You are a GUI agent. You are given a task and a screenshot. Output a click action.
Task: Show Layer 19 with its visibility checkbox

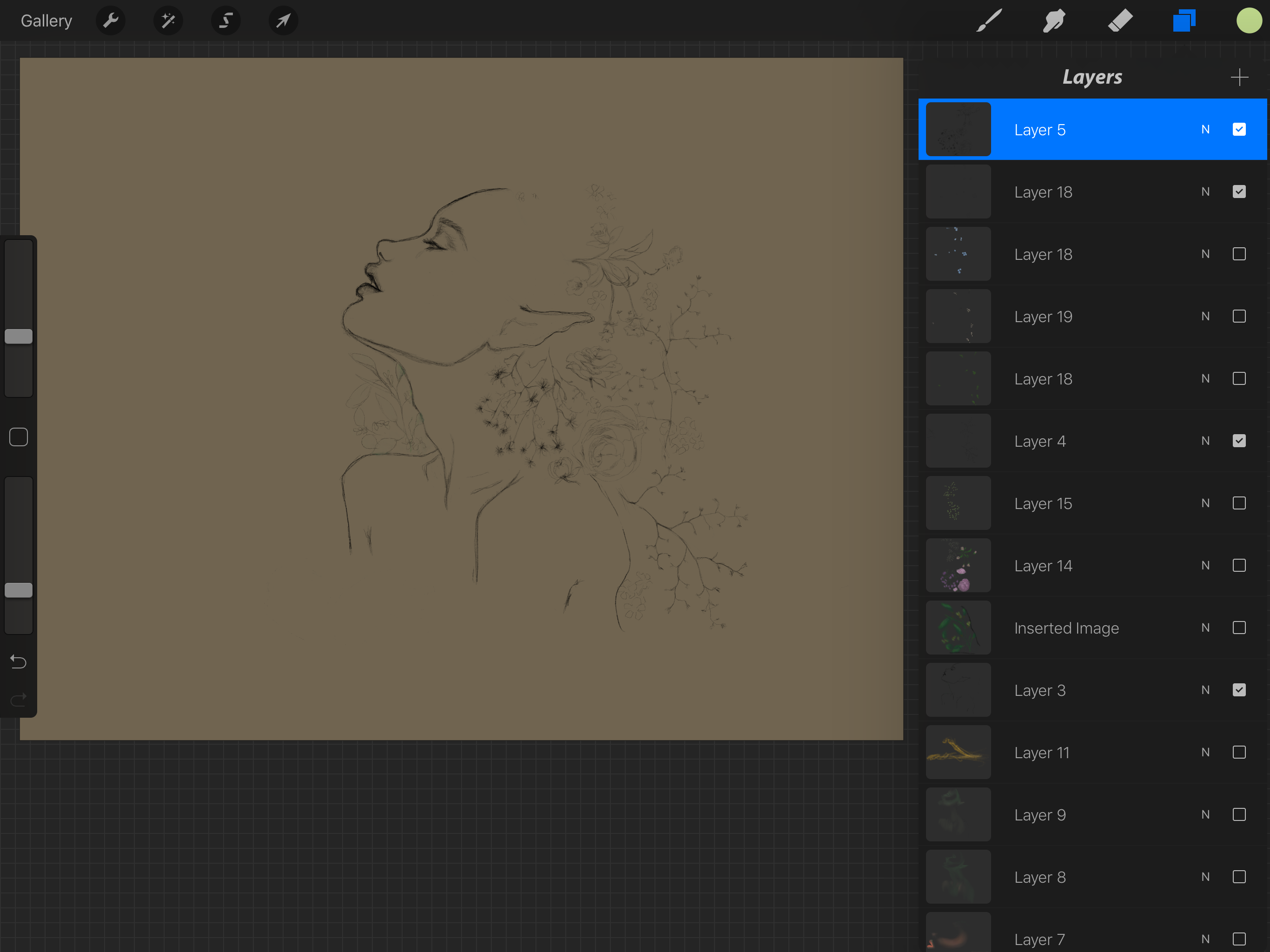[x=1238, y=317]
